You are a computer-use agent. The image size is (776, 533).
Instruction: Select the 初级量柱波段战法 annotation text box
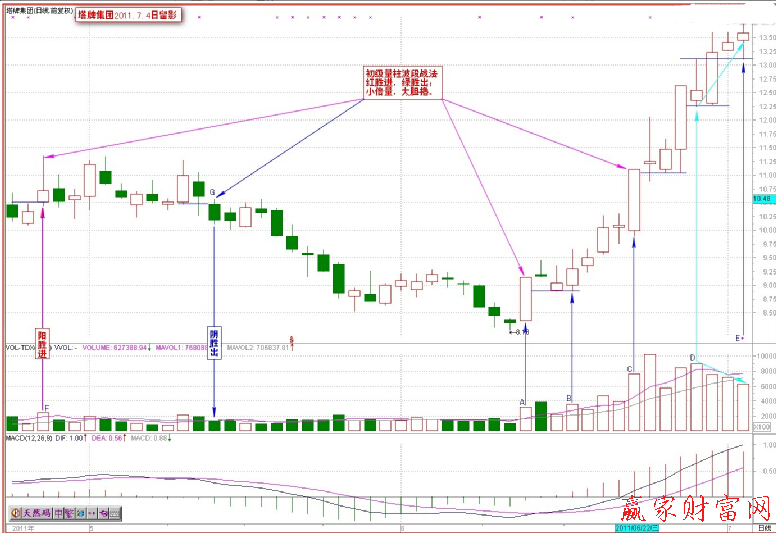(401, 82)
